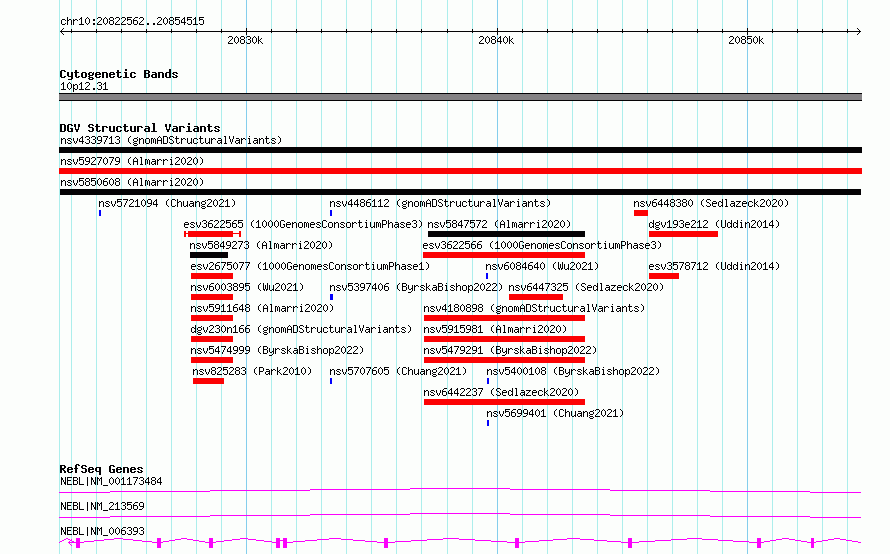890x554 pixels.
Task: Click the right arrow end of the ruler
Action: [859, 31]
